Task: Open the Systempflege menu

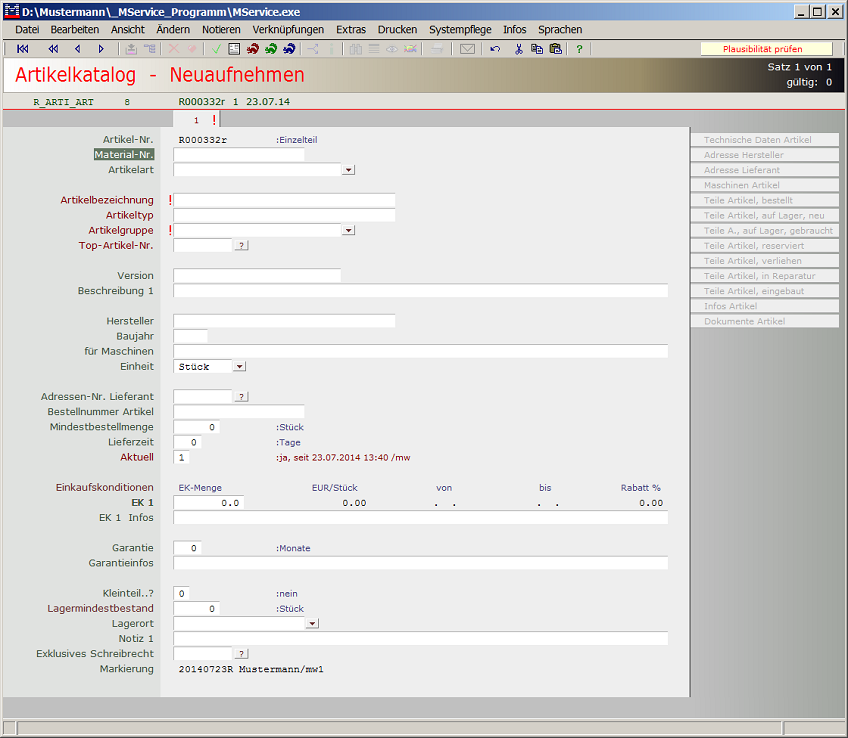Action: 460,30
